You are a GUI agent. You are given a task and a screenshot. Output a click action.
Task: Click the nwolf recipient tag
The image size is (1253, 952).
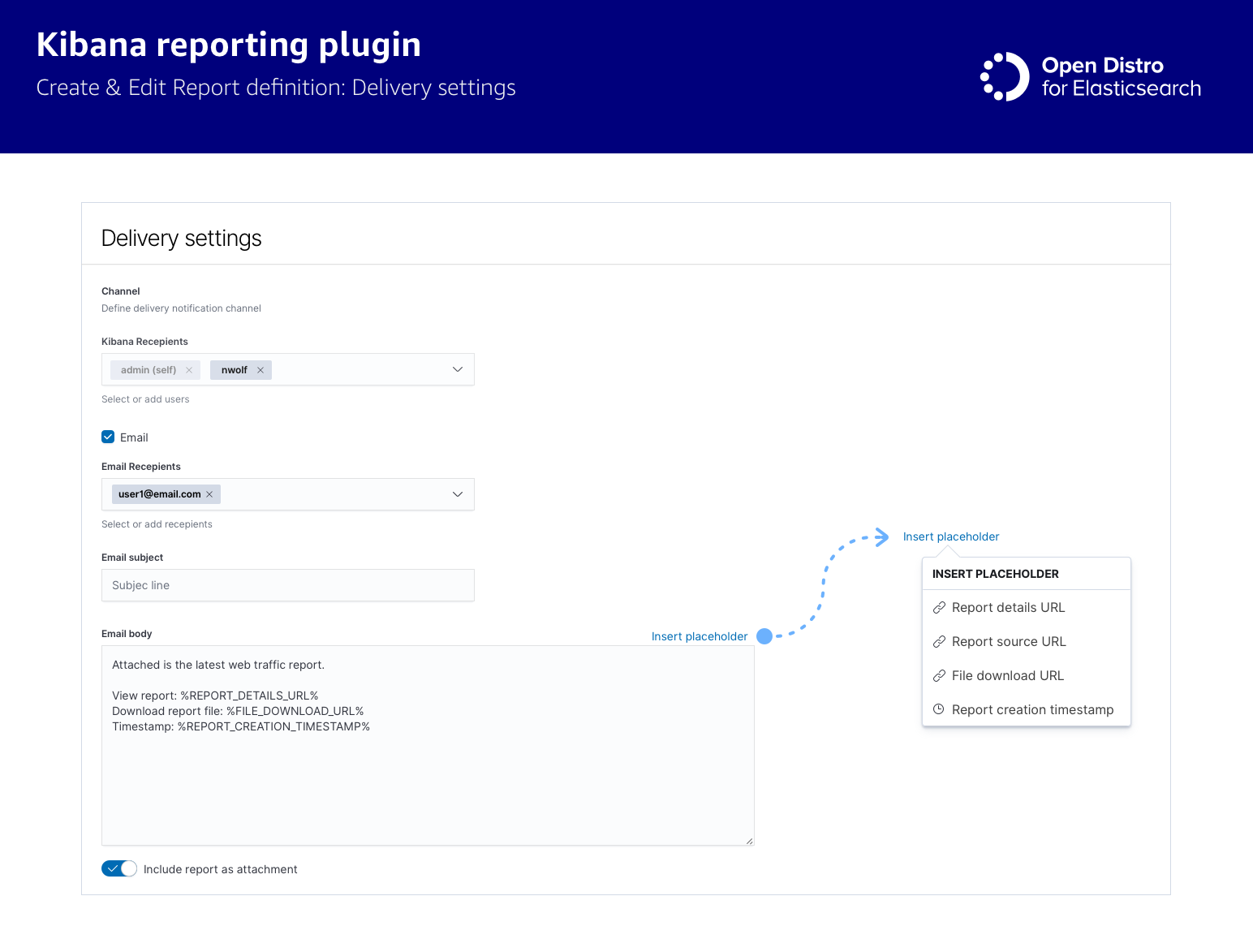241,370
